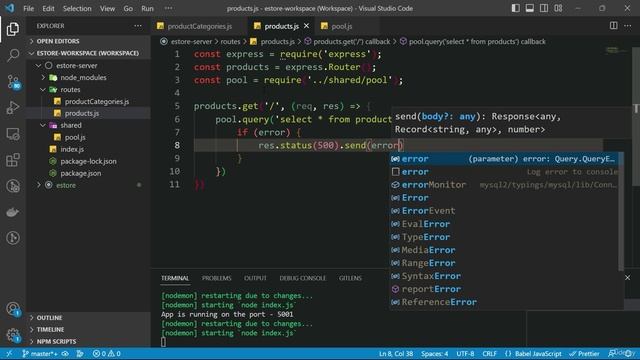Expand the node_modules folder
This screenshot has height=360, width=640.
click(x=83, y=77)
